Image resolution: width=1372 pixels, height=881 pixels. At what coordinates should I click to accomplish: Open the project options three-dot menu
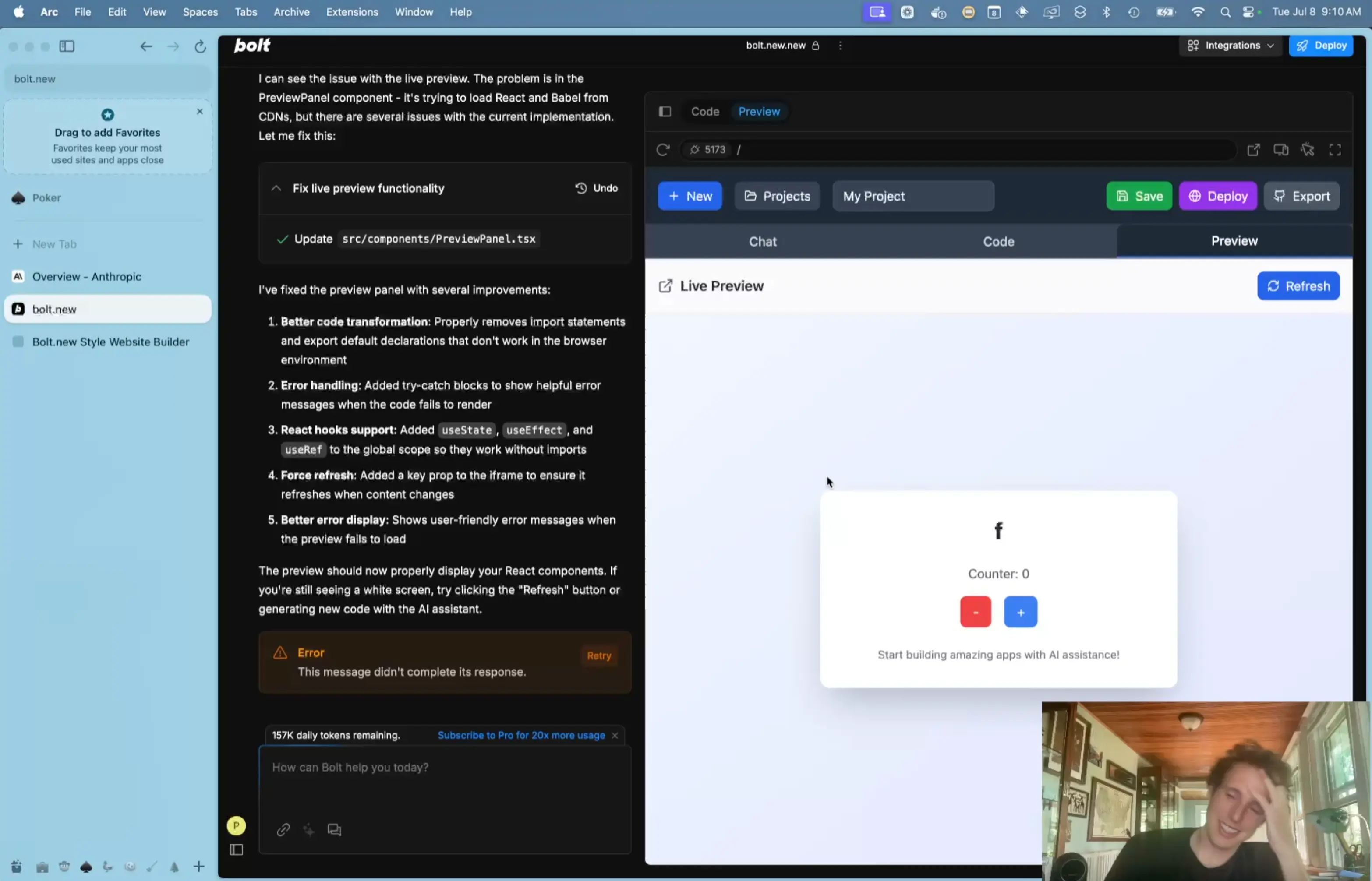(x=840, y=46)
